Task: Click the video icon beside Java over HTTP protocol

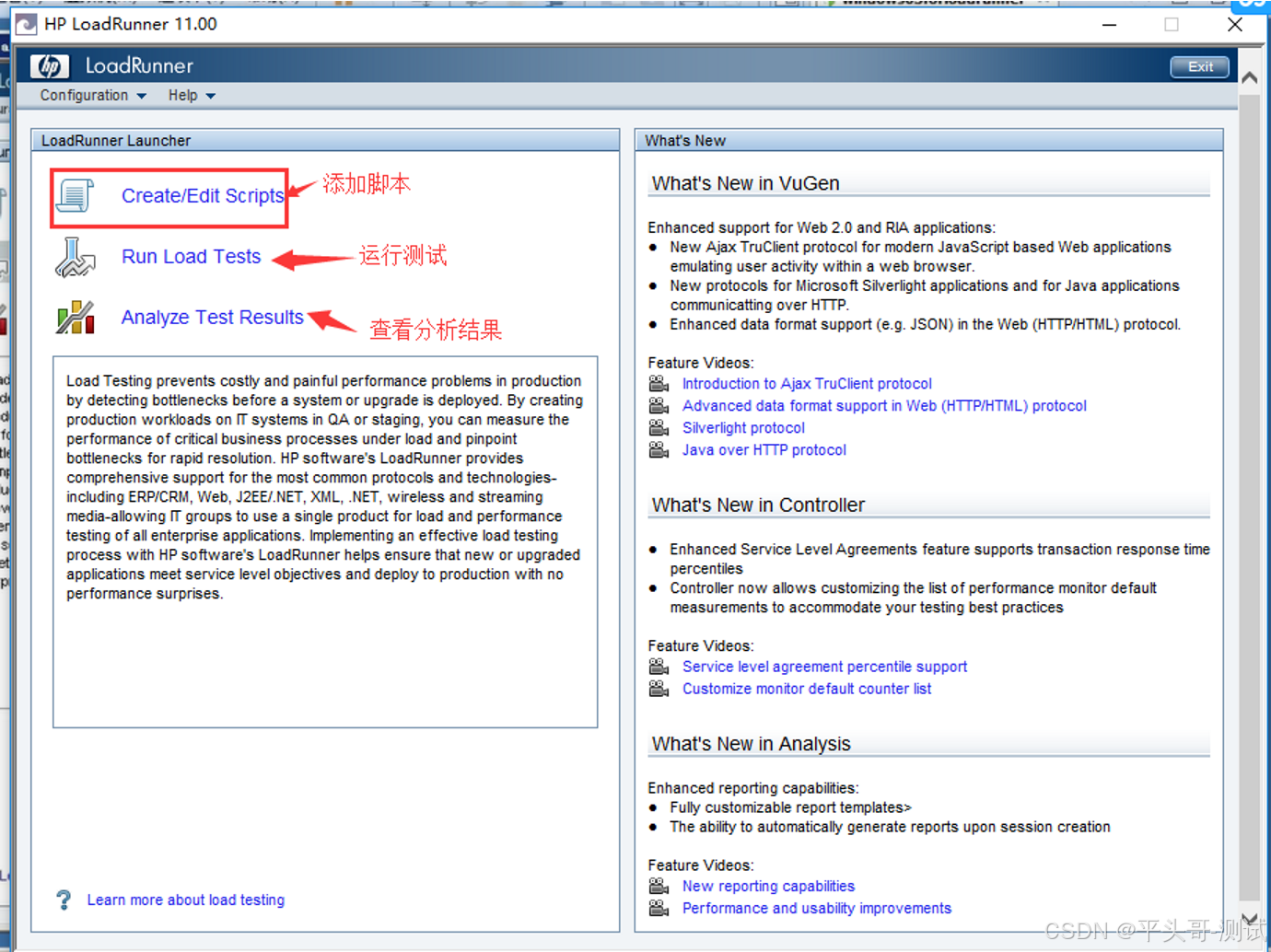Action: pyautogui.click(x=659, y=449)
